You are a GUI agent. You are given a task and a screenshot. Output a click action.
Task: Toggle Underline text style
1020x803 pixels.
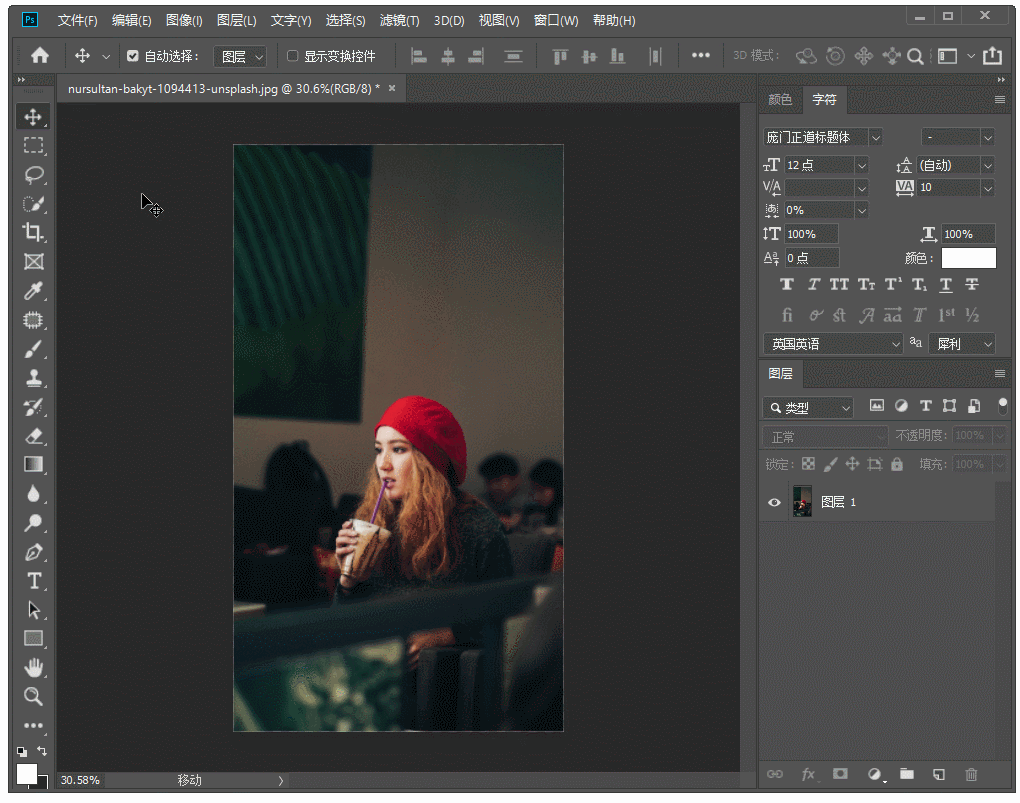(x=946, y=284)
